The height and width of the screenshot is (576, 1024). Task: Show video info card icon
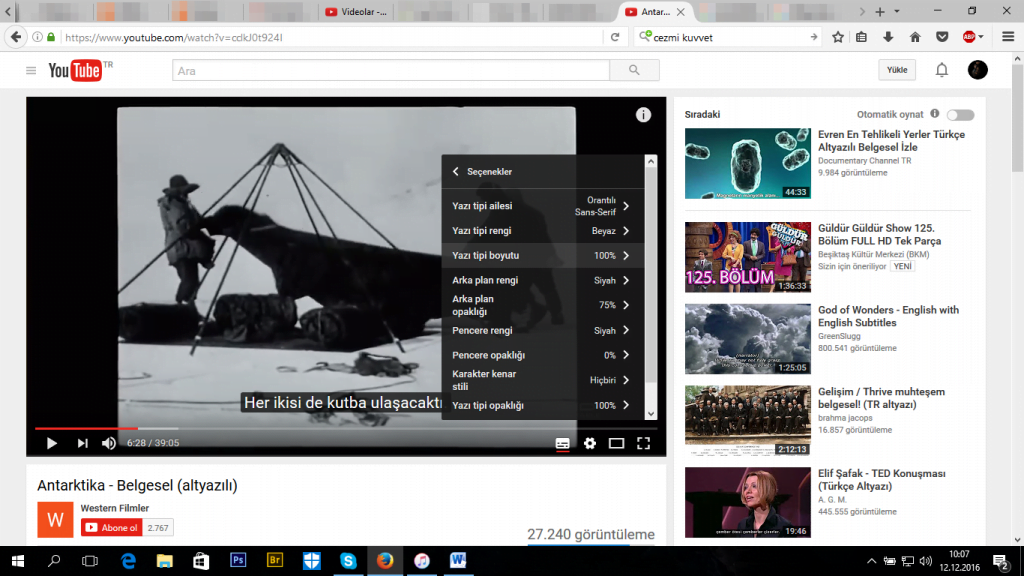[x=643, y=115]
